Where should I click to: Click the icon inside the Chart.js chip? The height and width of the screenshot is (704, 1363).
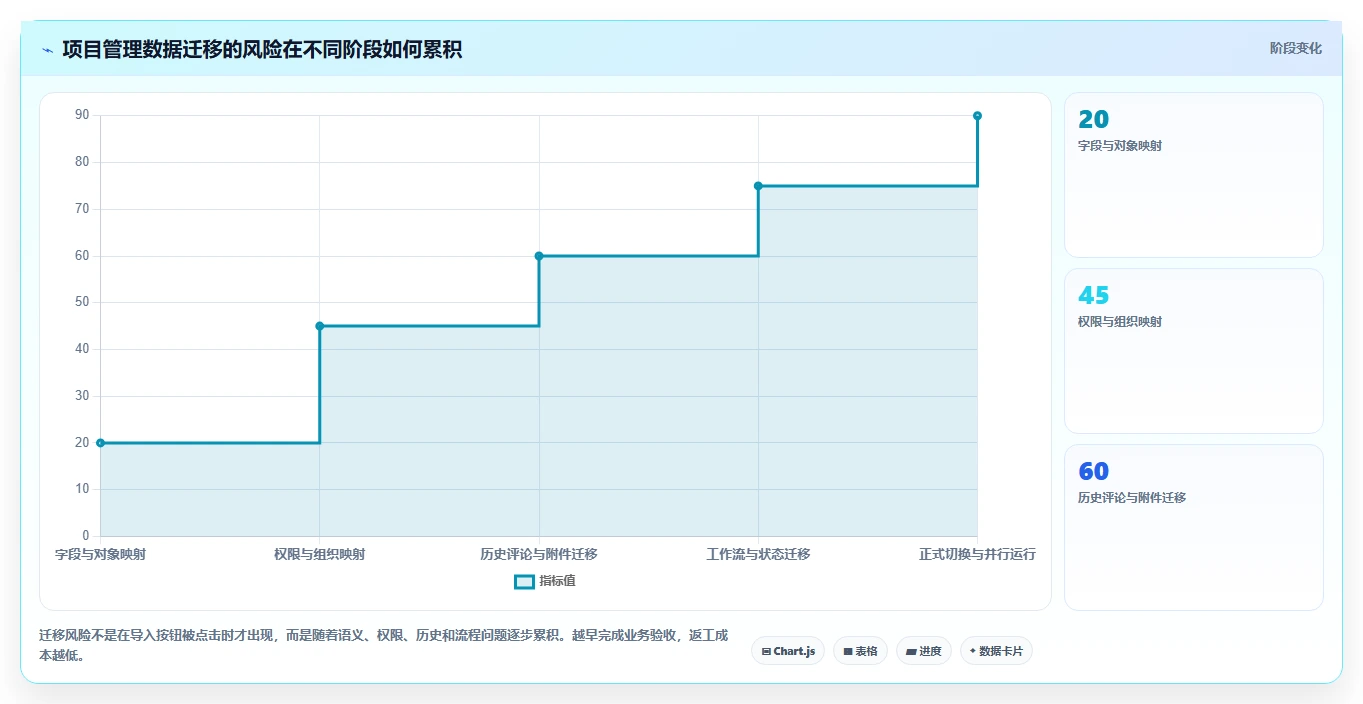(766, 651)
